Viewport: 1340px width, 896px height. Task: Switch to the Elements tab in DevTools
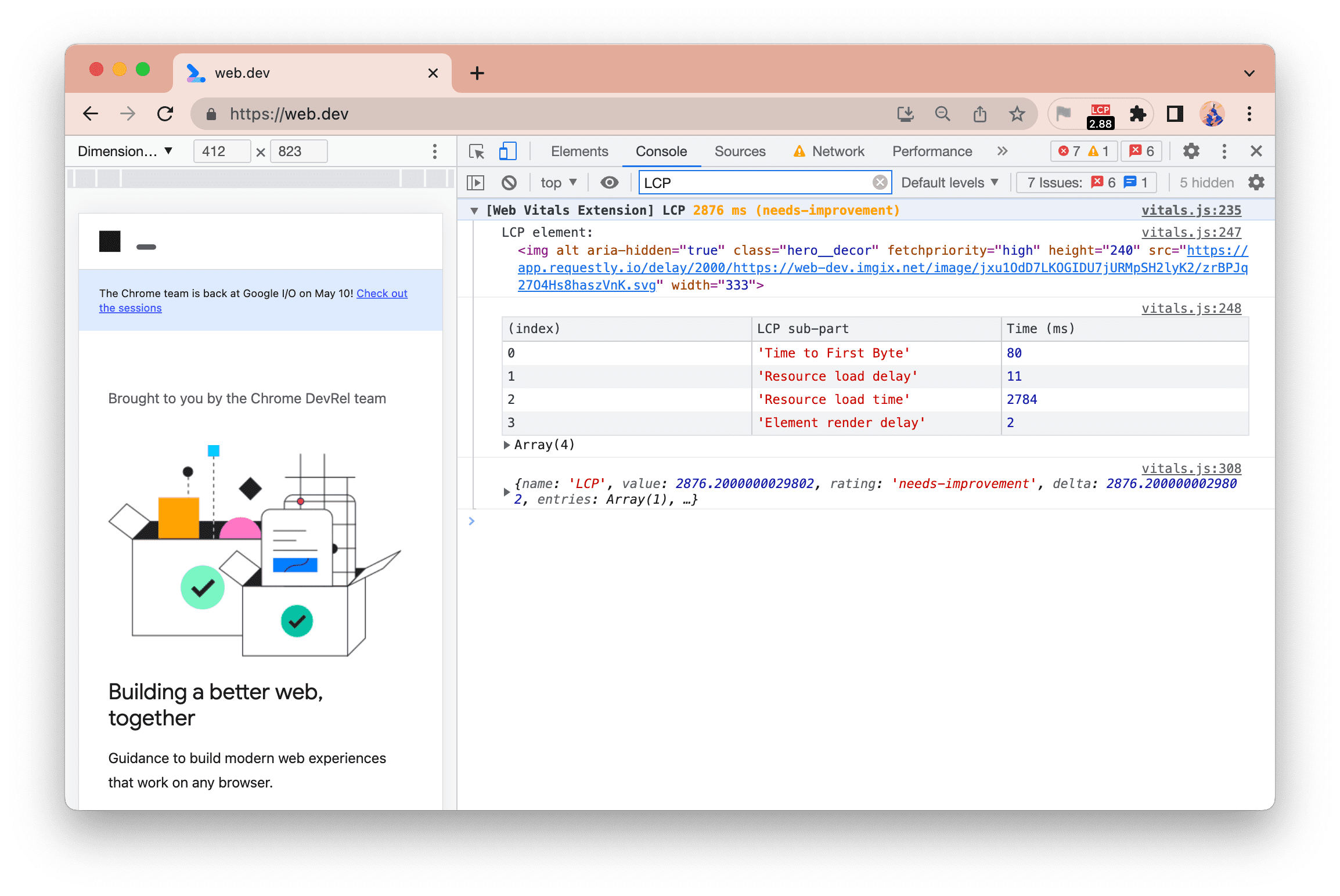click(579, 151)
